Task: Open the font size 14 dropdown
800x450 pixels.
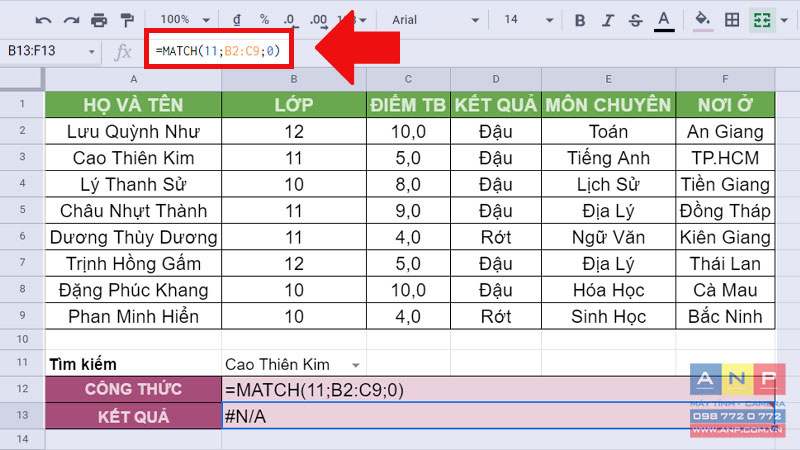Action: point(529,20)
